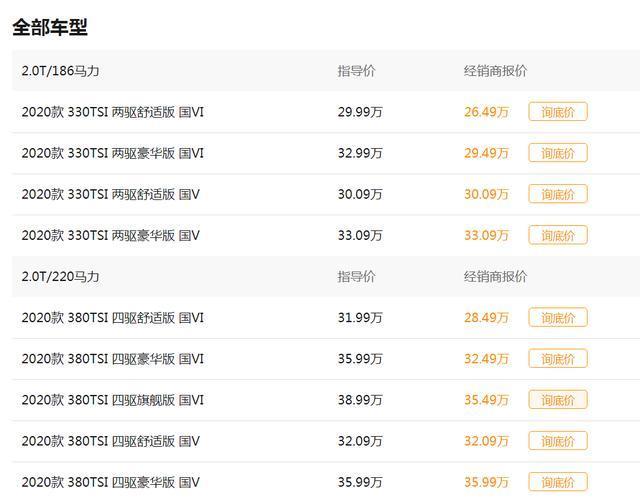Click 询底价 for 330TSI 两驱舒适版 国VI
640x500 pixels.
pos(558,112)
